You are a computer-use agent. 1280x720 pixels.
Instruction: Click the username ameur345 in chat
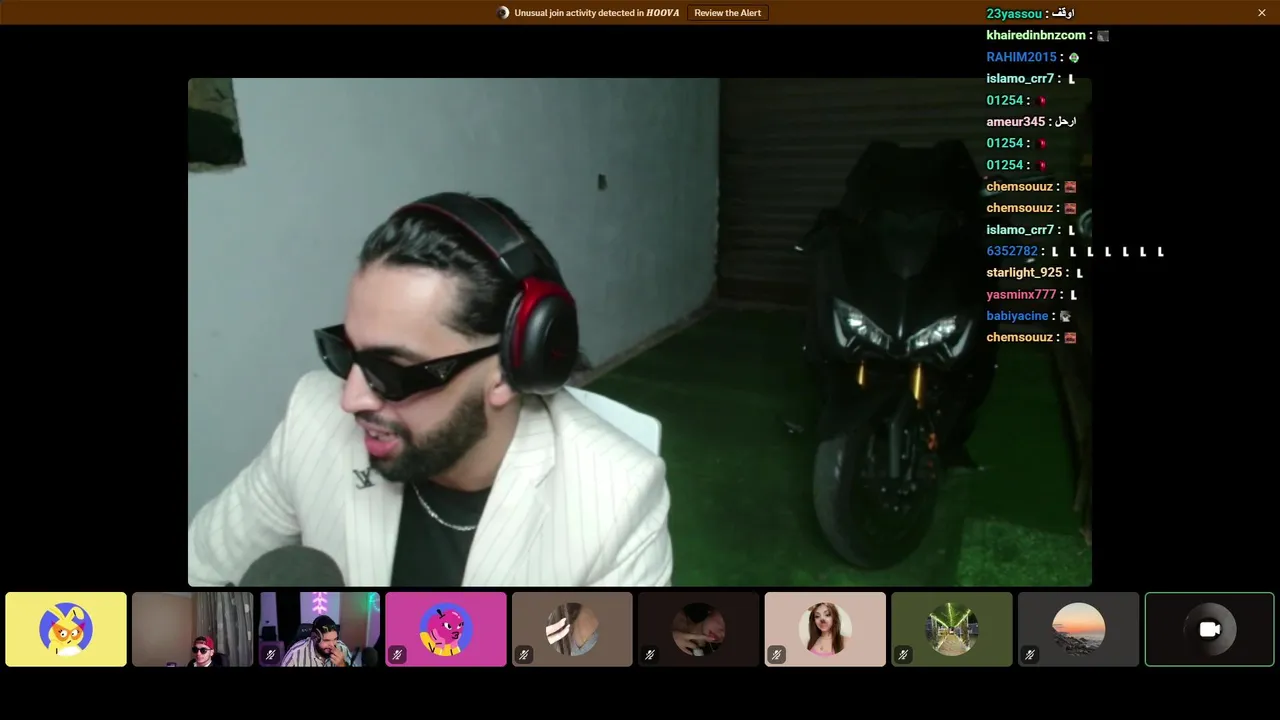pyautogui.click(x=1015, y=122)
